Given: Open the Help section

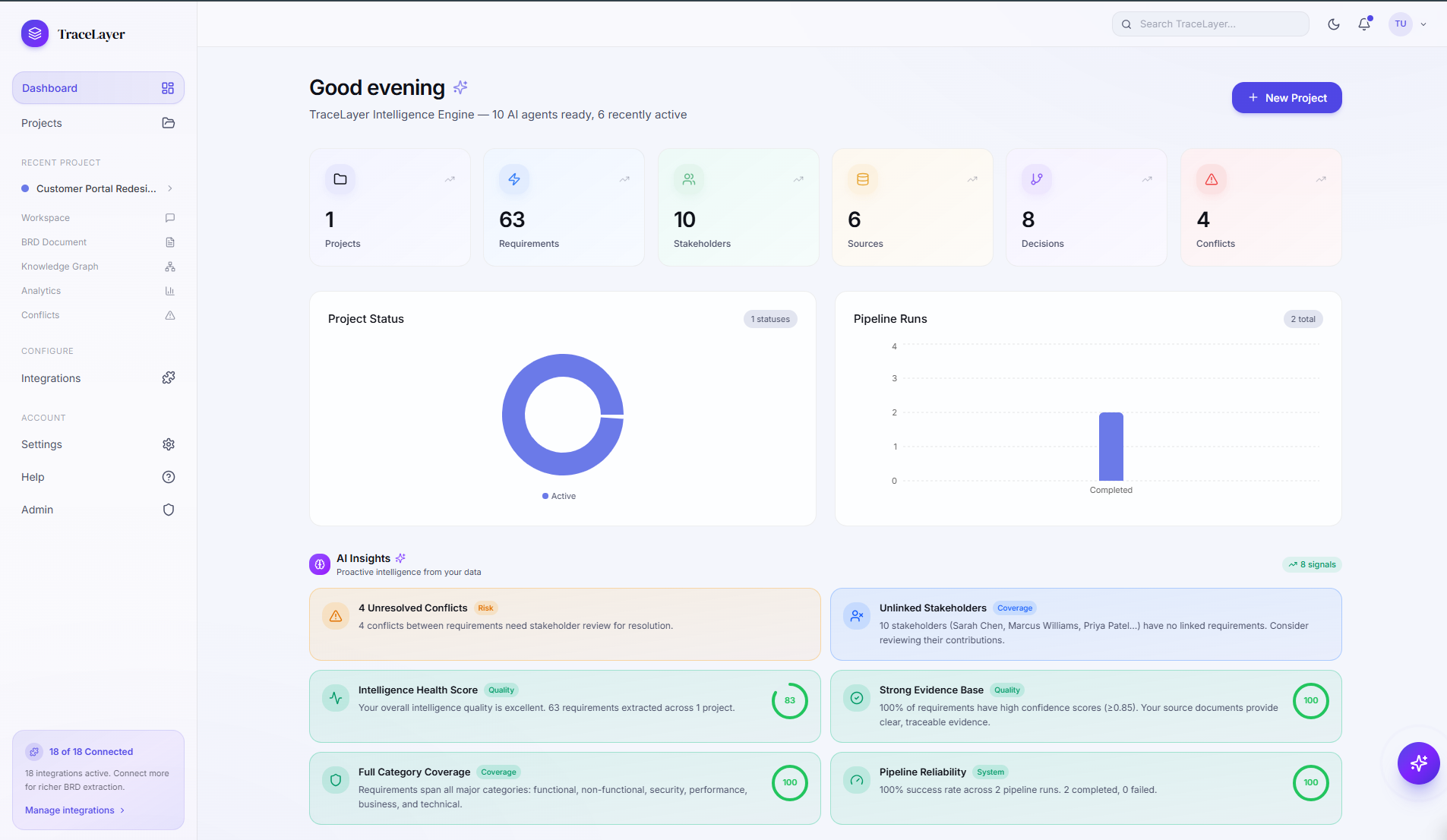Looking at the screenshot, I should (33, 477).
